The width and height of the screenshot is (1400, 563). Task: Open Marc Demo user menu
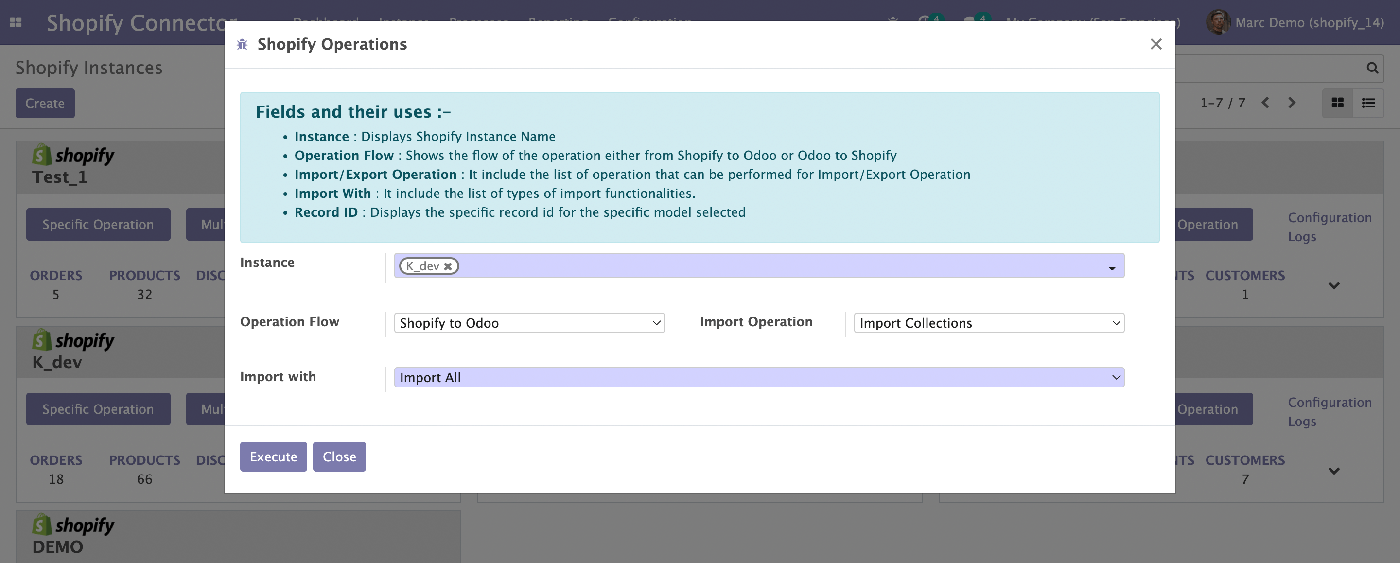coord(1294,22)
